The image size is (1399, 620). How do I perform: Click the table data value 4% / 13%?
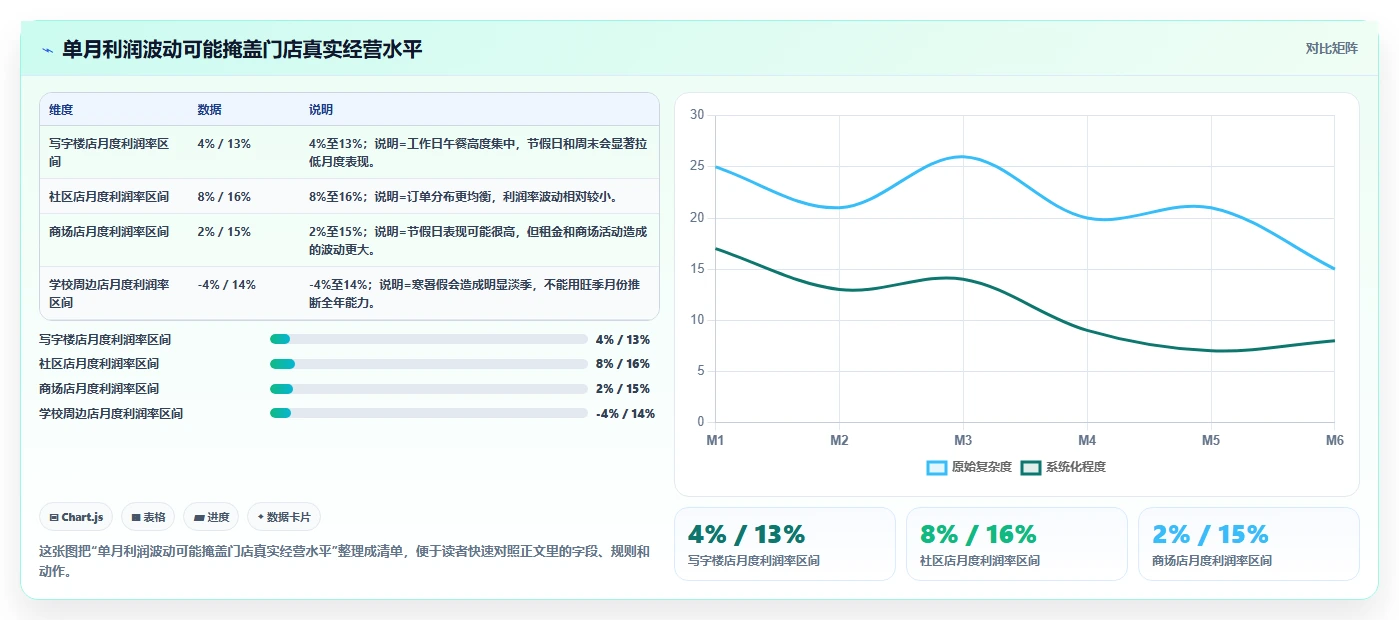224,144
